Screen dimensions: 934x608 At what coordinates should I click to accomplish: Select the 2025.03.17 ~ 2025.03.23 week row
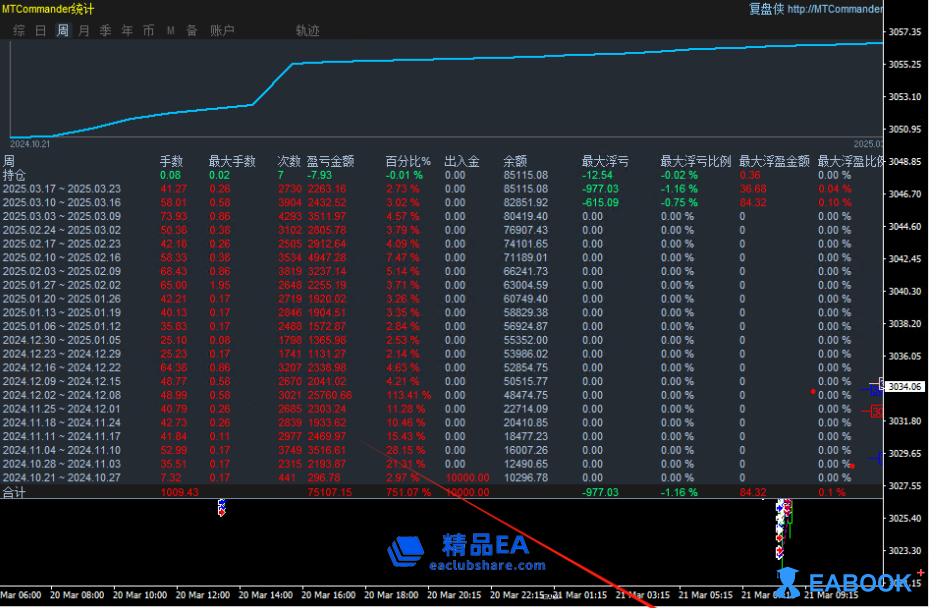[61, 188]
